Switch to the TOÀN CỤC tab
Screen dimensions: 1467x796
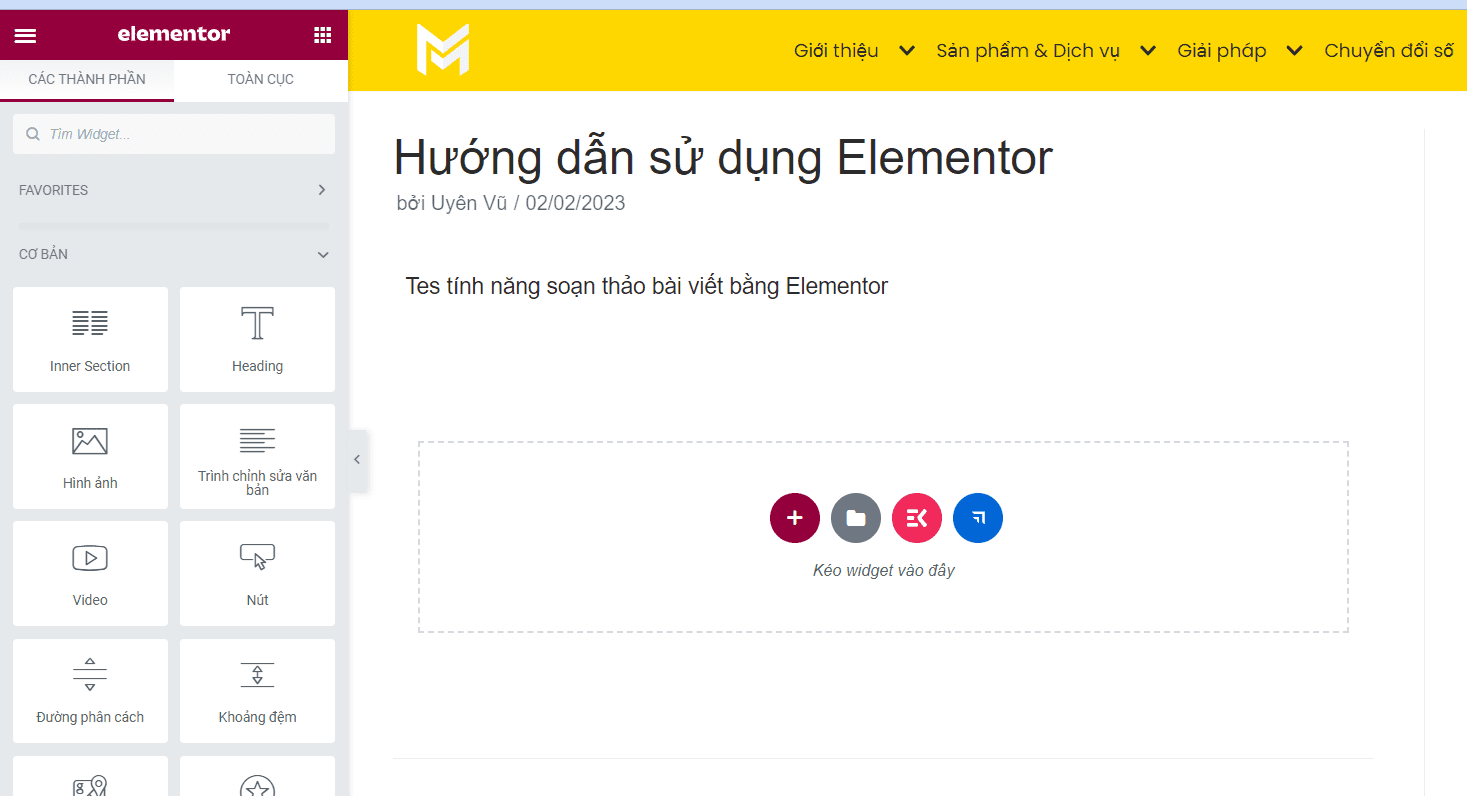(x=260, y=78)
